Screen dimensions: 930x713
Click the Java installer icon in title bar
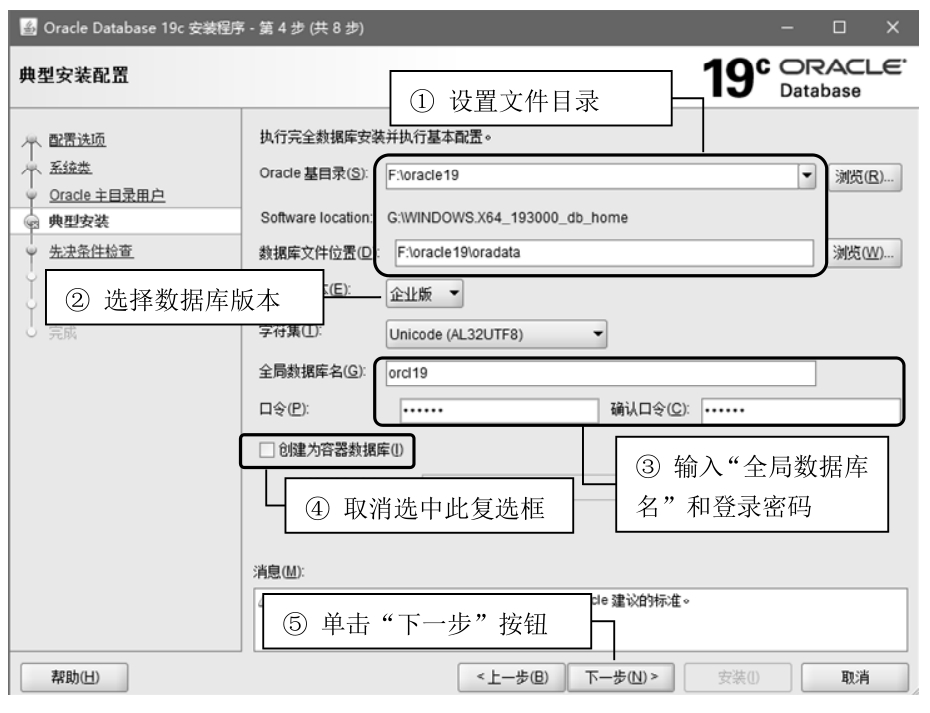click(x=28, y=27)
